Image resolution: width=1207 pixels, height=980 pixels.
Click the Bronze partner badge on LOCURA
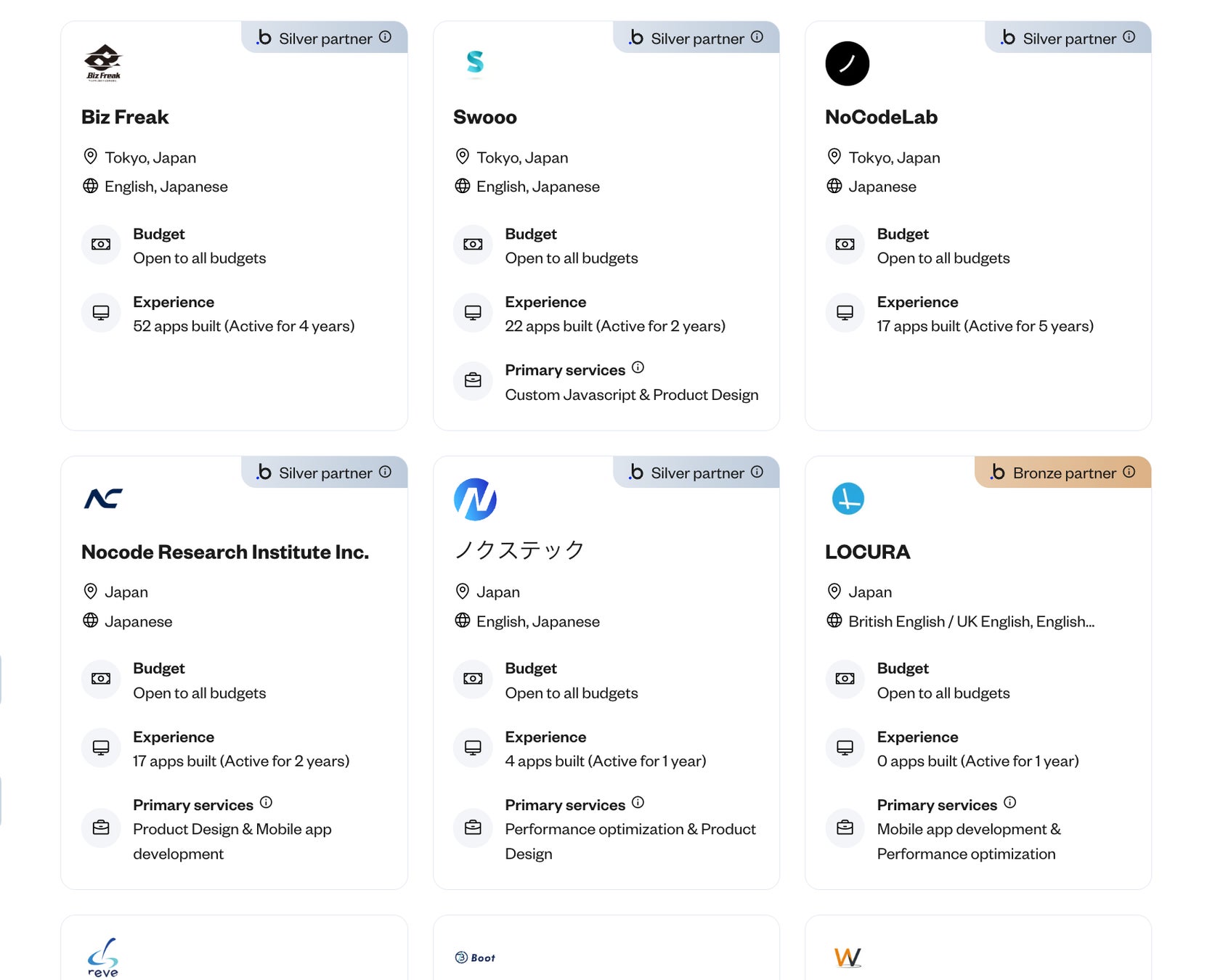click(1063, 473)
